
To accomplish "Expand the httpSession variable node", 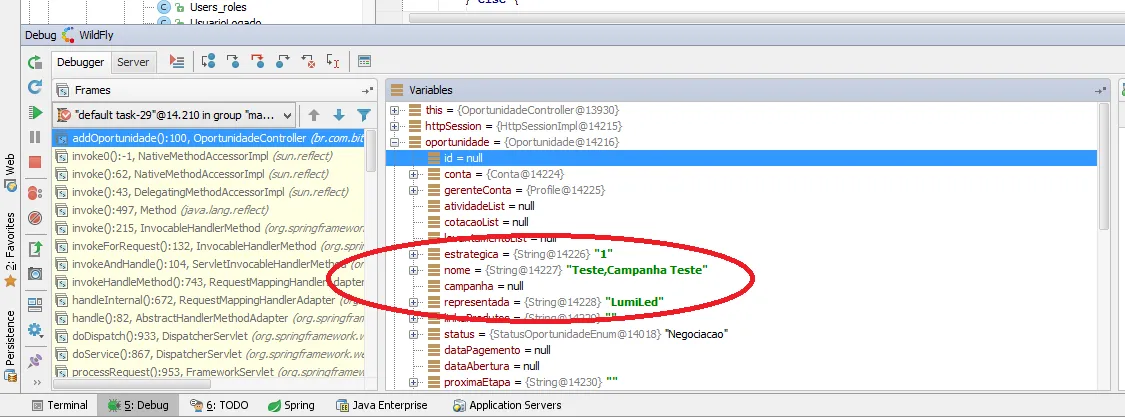I will (395, 126).
